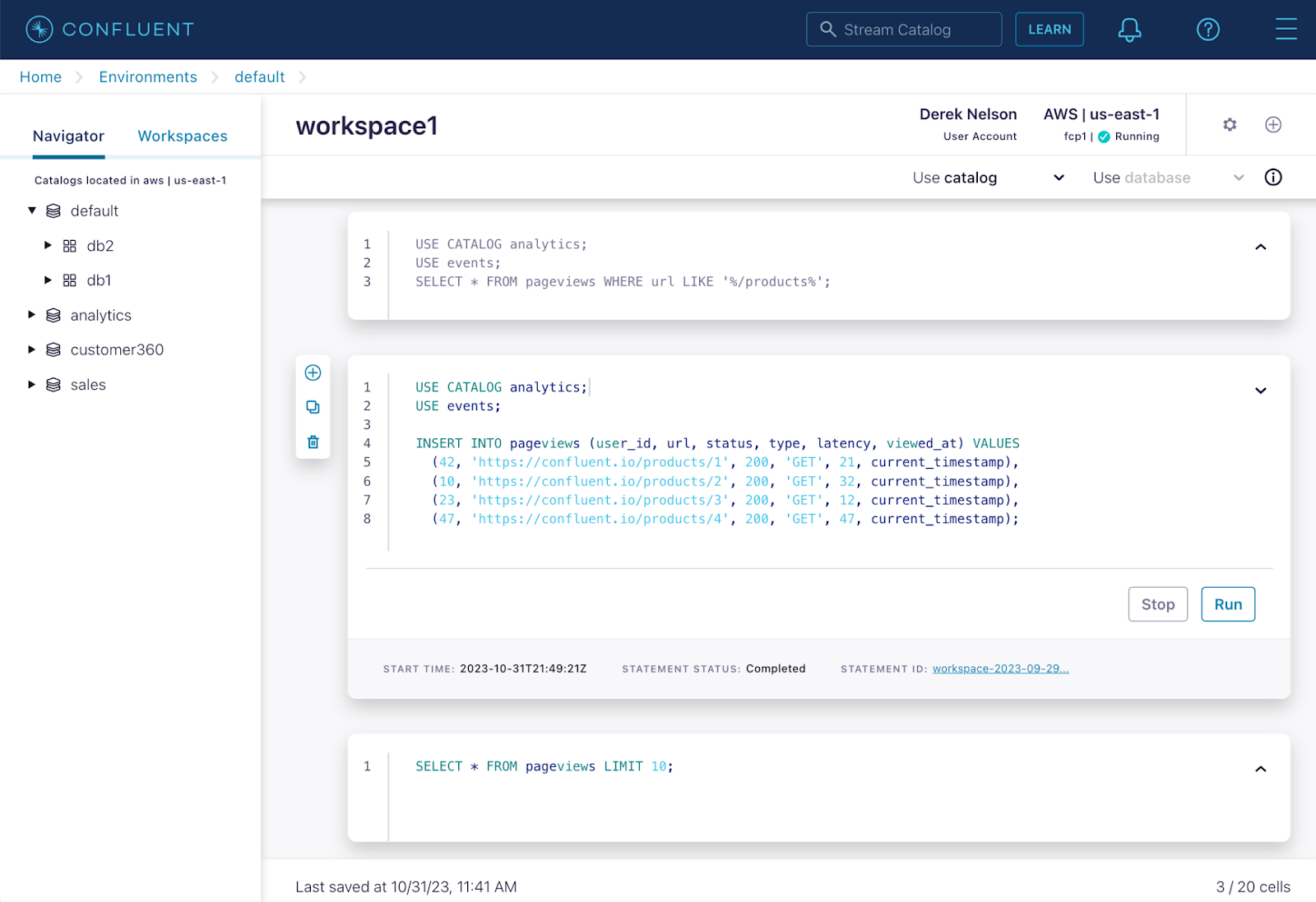Duplicate the cell with the copy icon
Screen dimensions: 1316x902
(313, 407)
